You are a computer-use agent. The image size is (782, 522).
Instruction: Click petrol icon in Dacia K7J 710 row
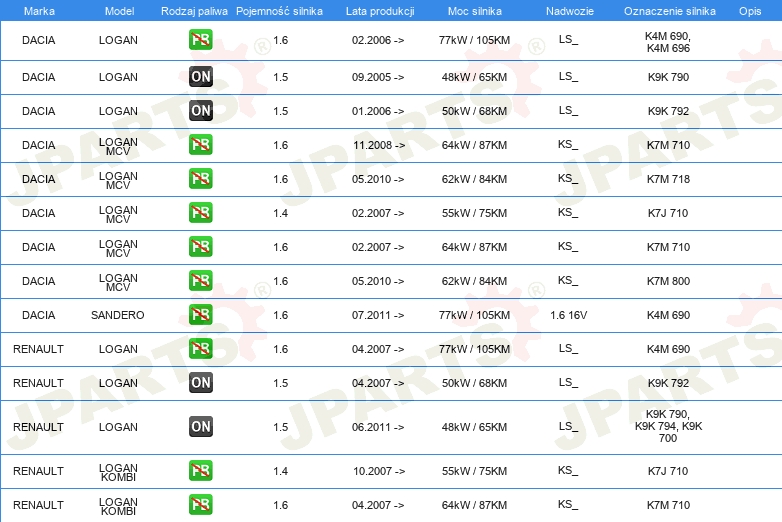point(200,212)
